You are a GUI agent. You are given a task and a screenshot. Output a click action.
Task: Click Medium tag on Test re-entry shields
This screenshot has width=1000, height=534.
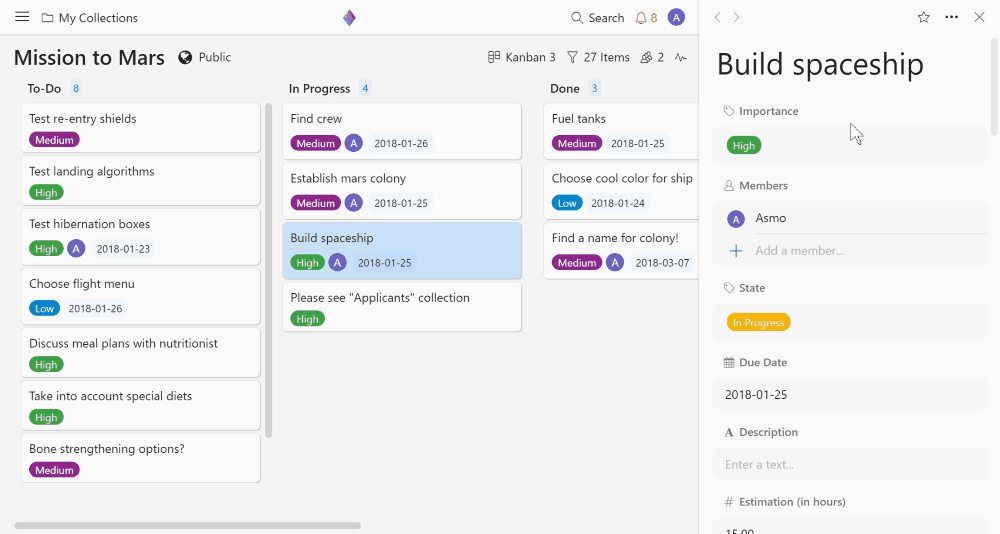click(54, 140)
